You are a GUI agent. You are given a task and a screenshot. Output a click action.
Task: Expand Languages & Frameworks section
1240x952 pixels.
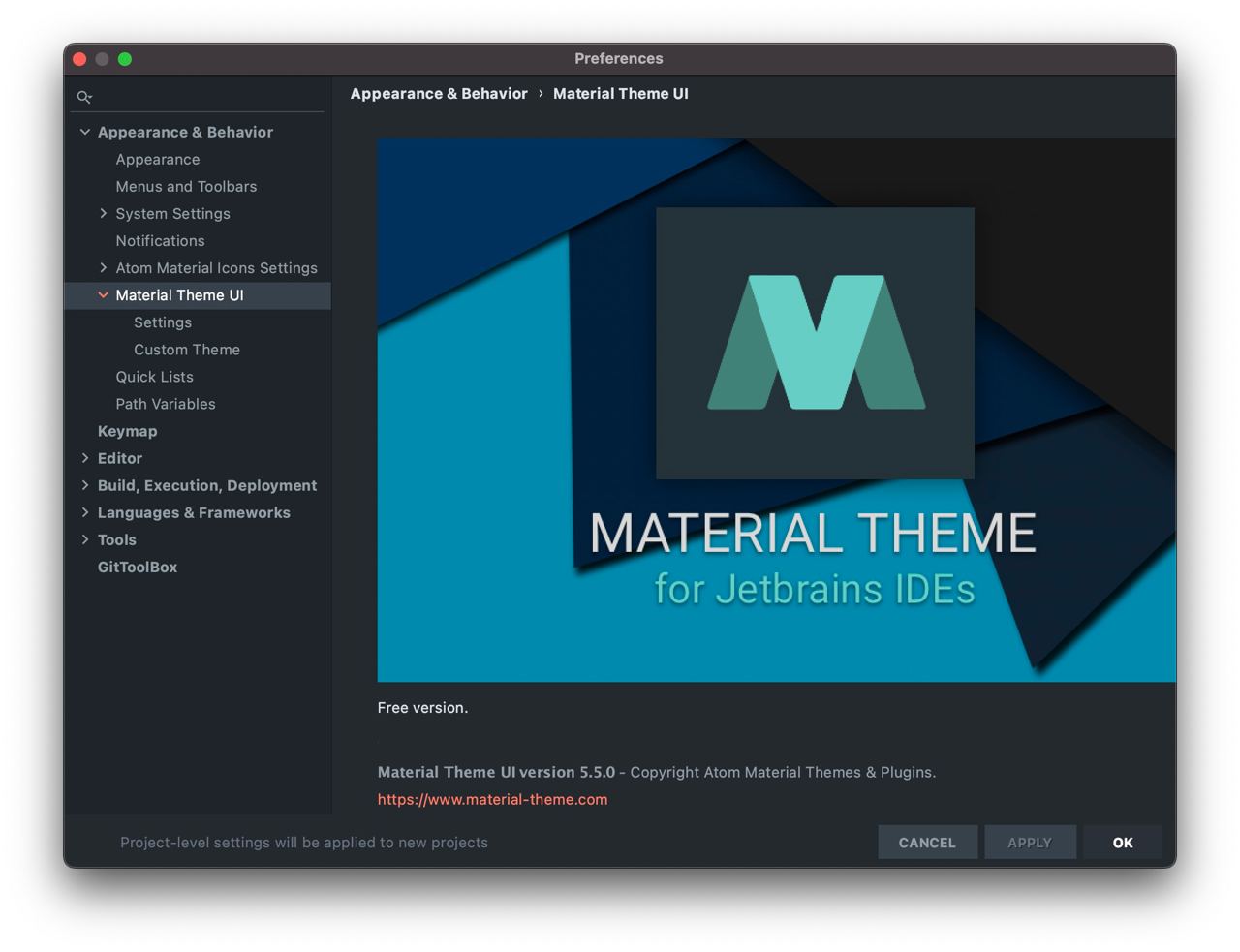point(85,511)
